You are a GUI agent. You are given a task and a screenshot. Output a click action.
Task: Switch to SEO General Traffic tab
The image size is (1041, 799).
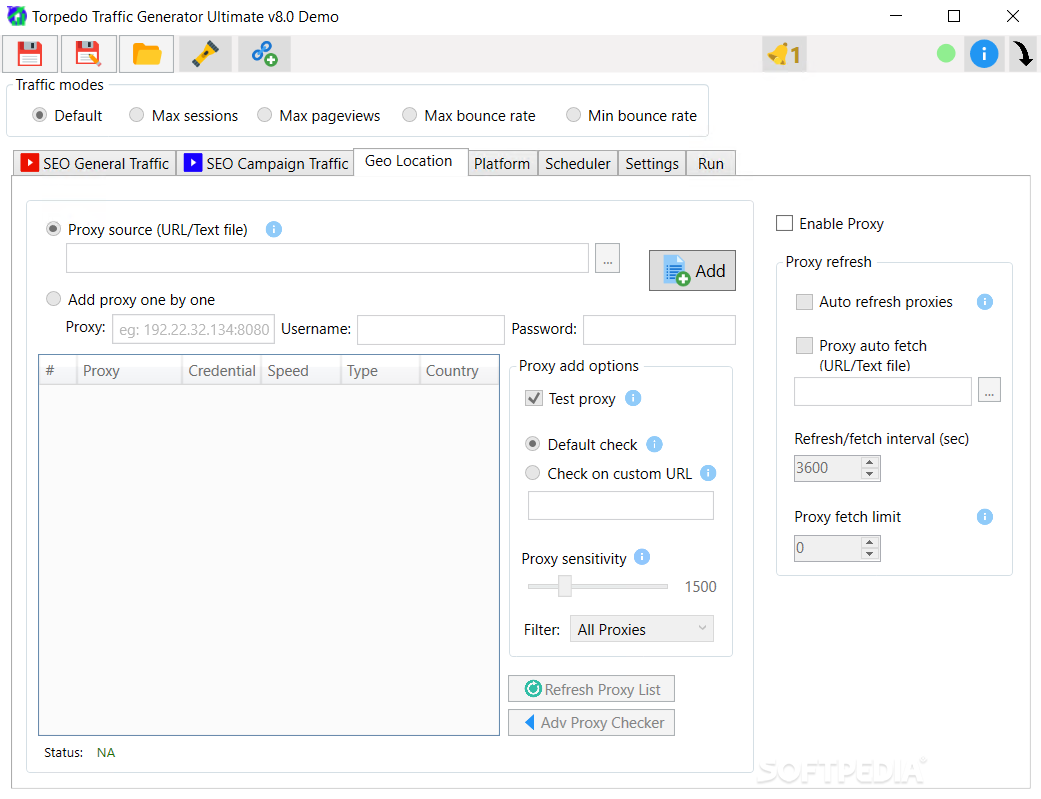pos(94,163)
